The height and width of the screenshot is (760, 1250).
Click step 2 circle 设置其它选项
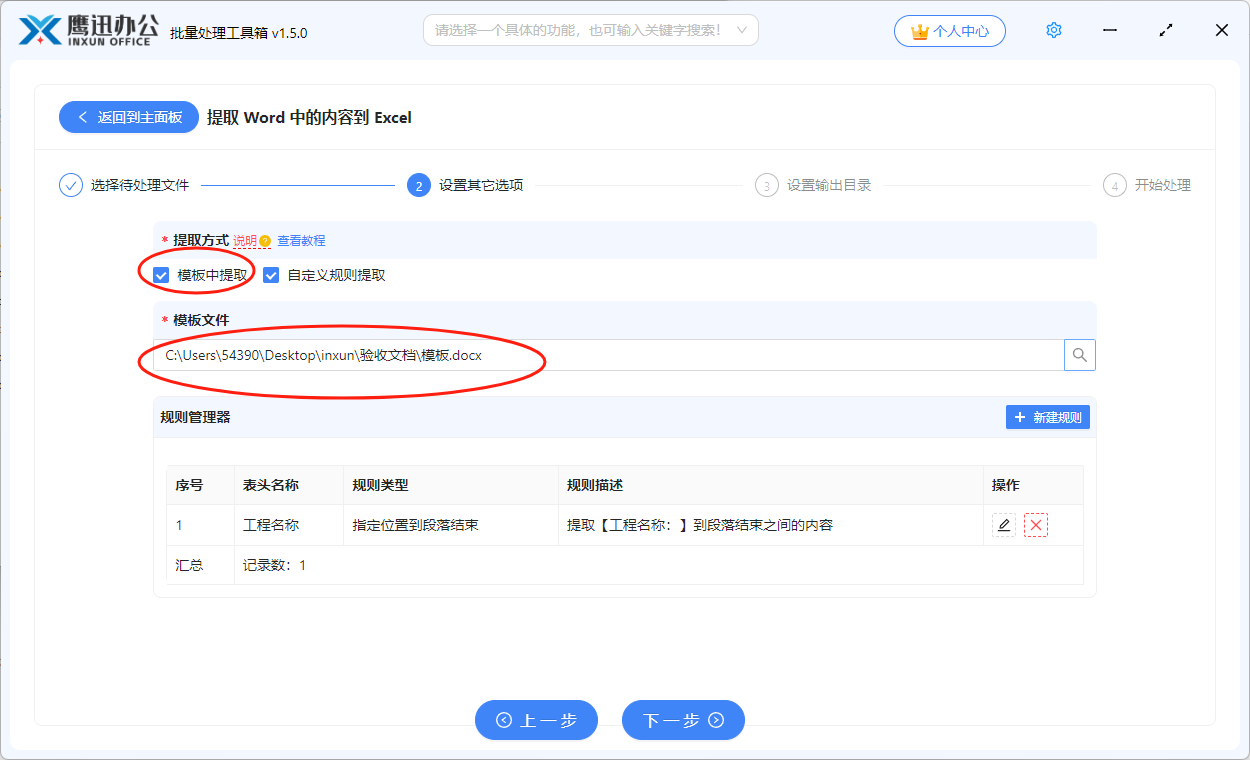418,185
